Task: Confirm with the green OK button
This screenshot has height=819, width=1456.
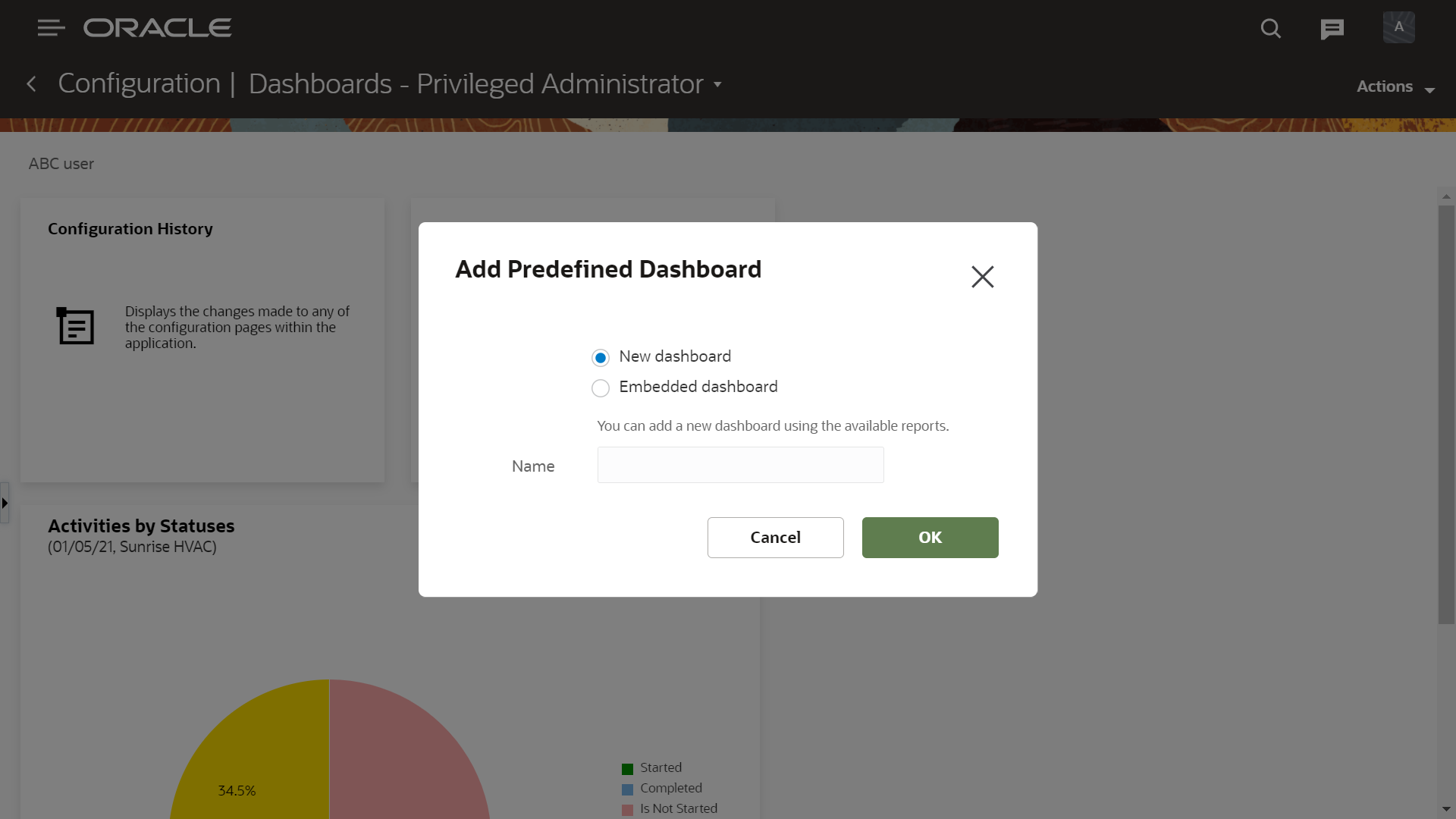Action: tap(930, 538)
